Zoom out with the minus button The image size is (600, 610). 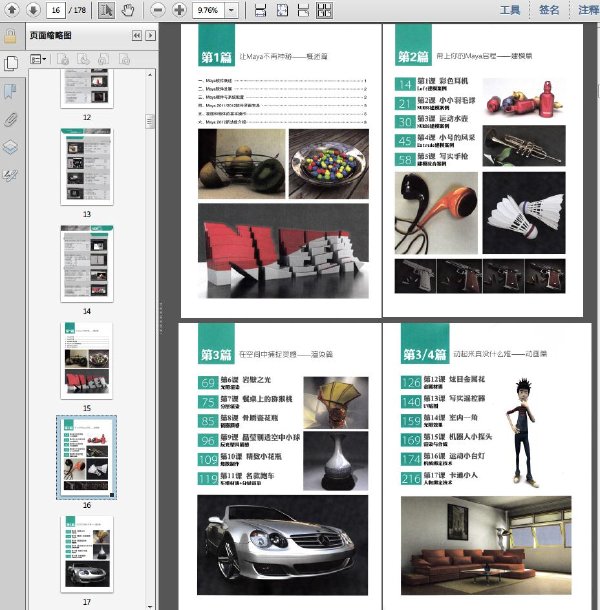click(x=158, y=10)
